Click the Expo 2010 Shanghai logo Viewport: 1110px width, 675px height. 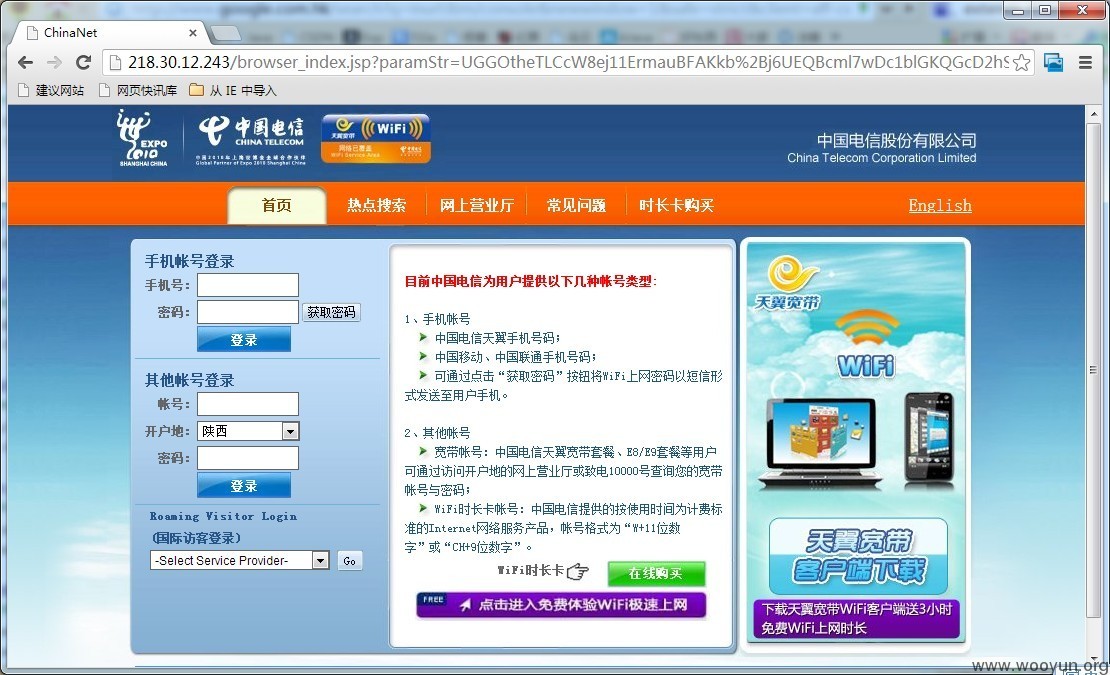tap(143, 138)
